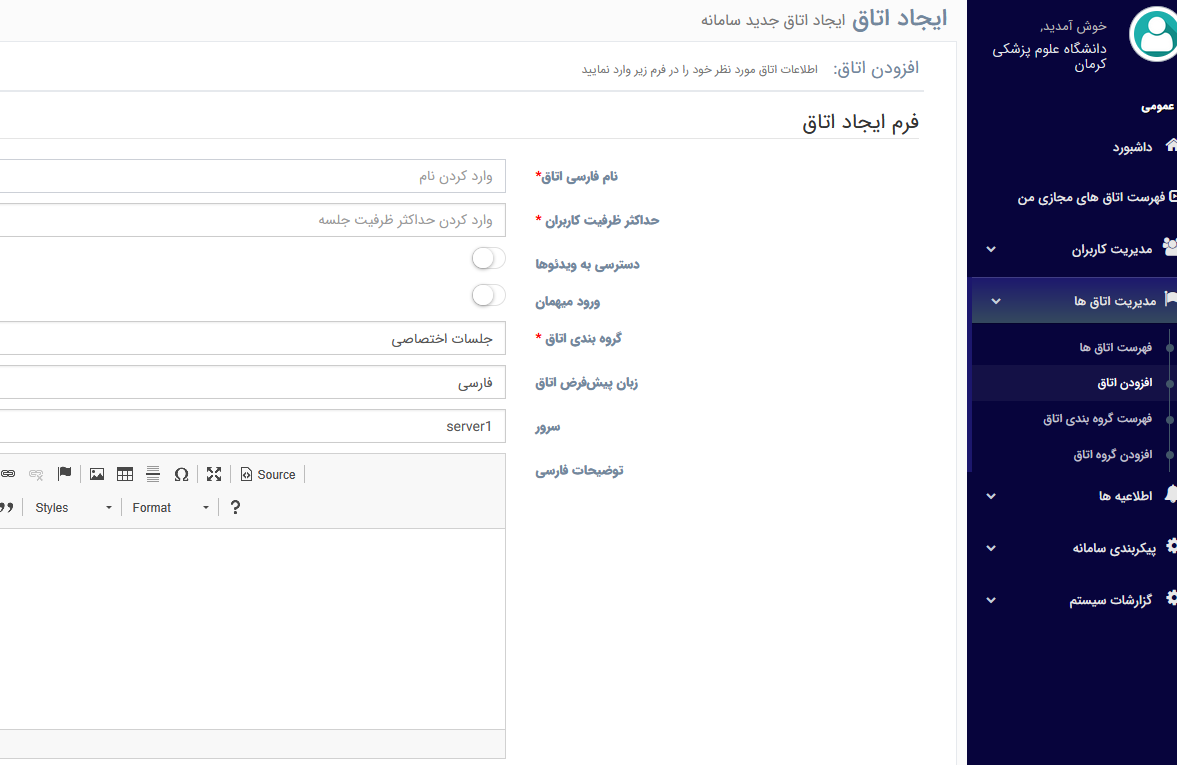Screen dimensions: 1177x765
Task: Open the گروه بندی اتاق dropdown
Action: (x=250, y=338)
